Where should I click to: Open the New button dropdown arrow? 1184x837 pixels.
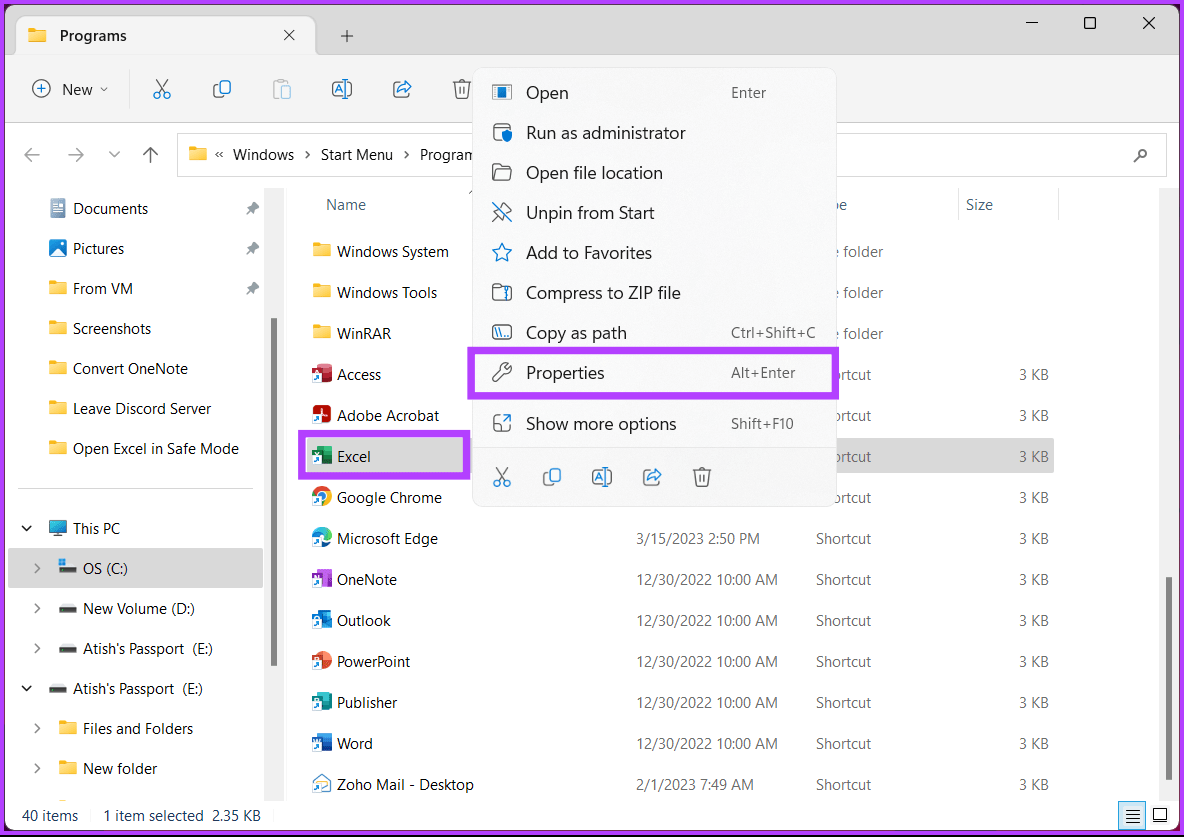pos(103,89)
